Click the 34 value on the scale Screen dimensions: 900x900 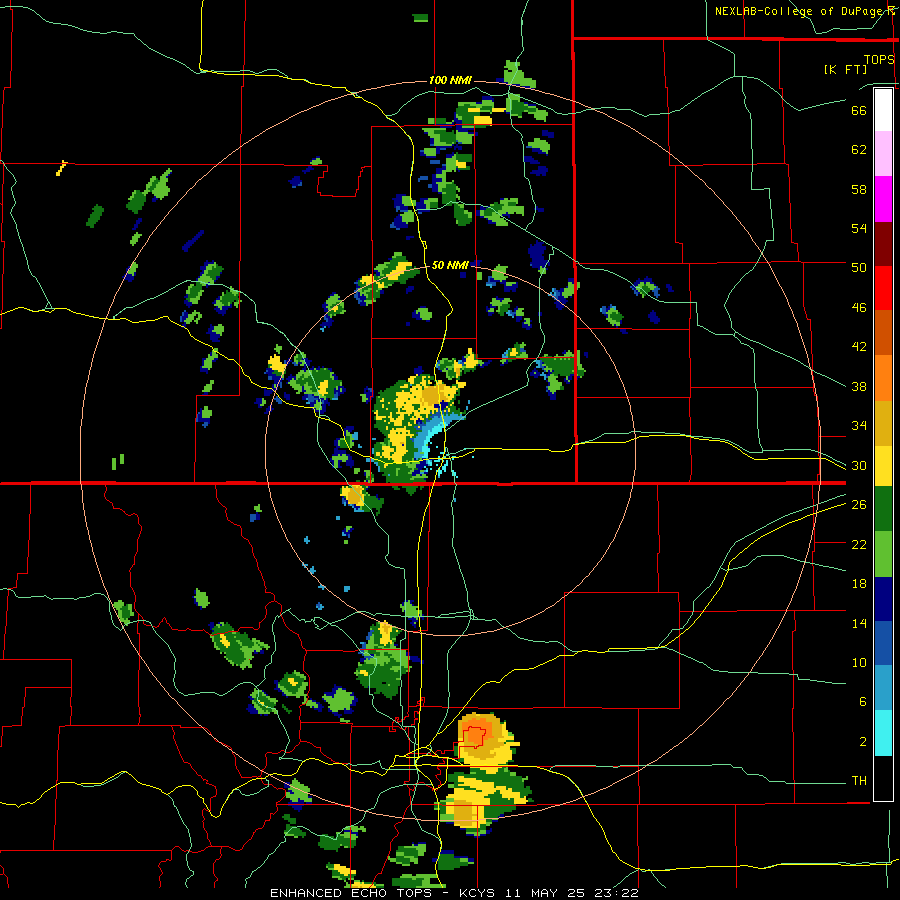click(x=859, y=426)
